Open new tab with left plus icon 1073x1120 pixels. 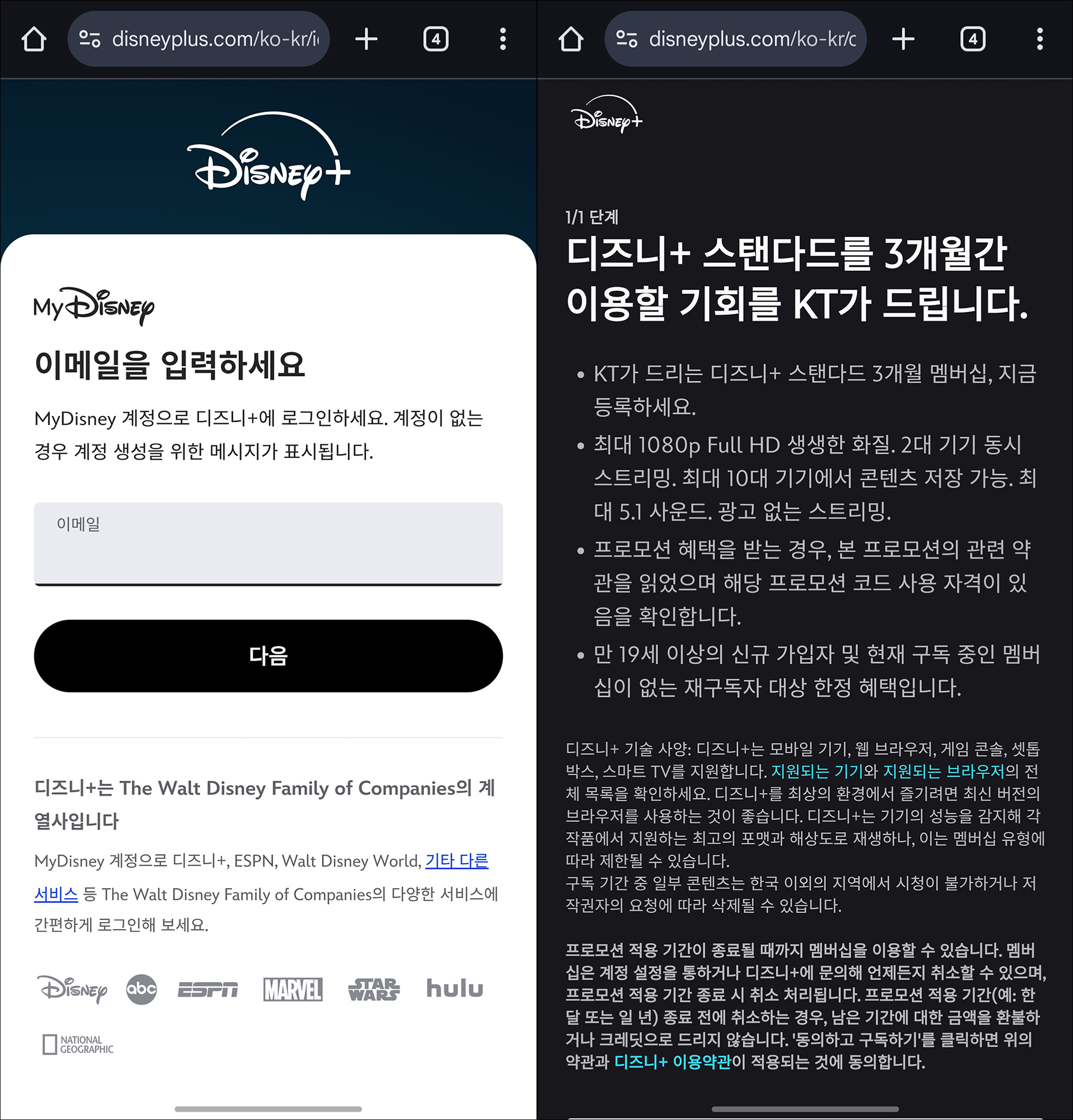366,39
